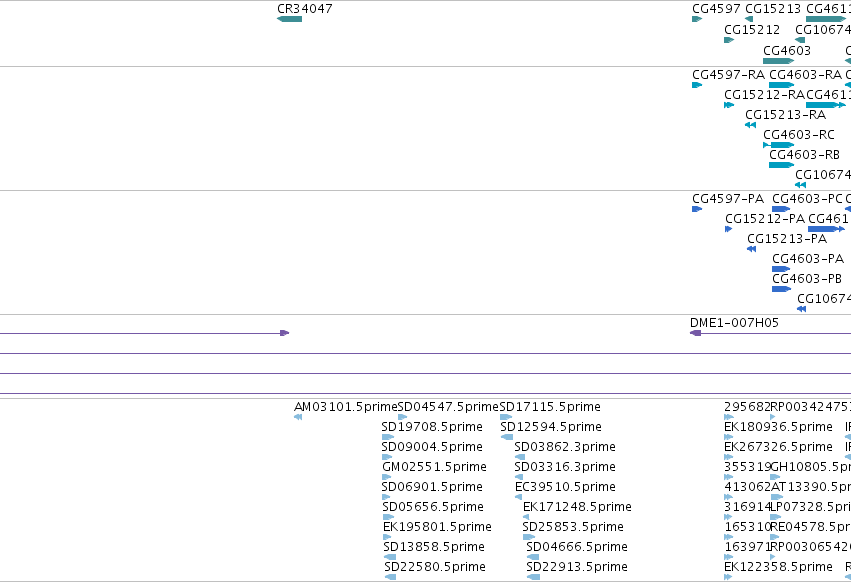
Task: Click protein CG4603-PB
Action: tap(781, 289)
